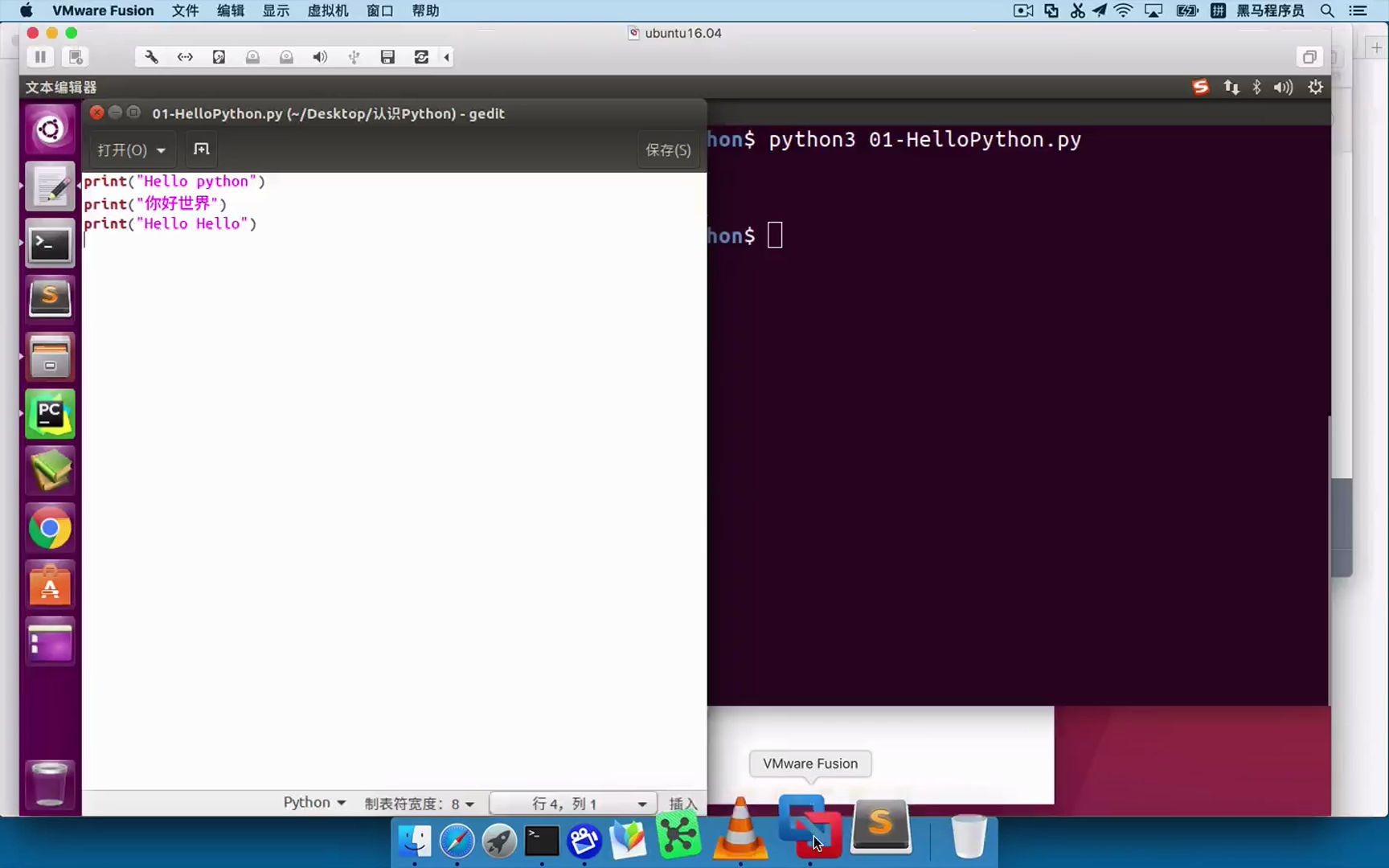Open the 制表符宽度 tab width dropdown
1389x868 pixels.
click(x=419, y=803)
